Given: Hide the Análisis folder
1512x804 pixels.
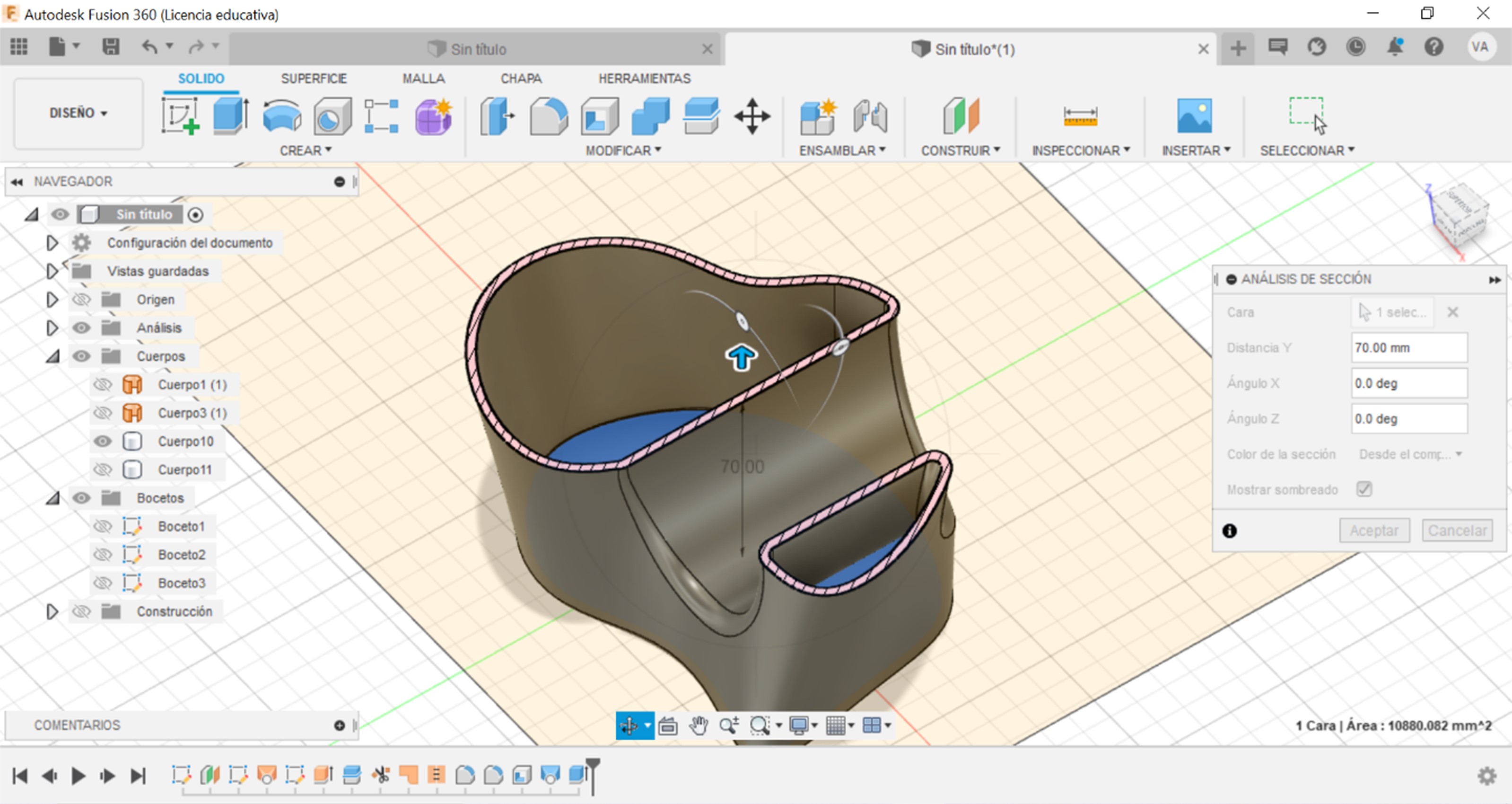Looking at the screenshot, I should (81, 328).
